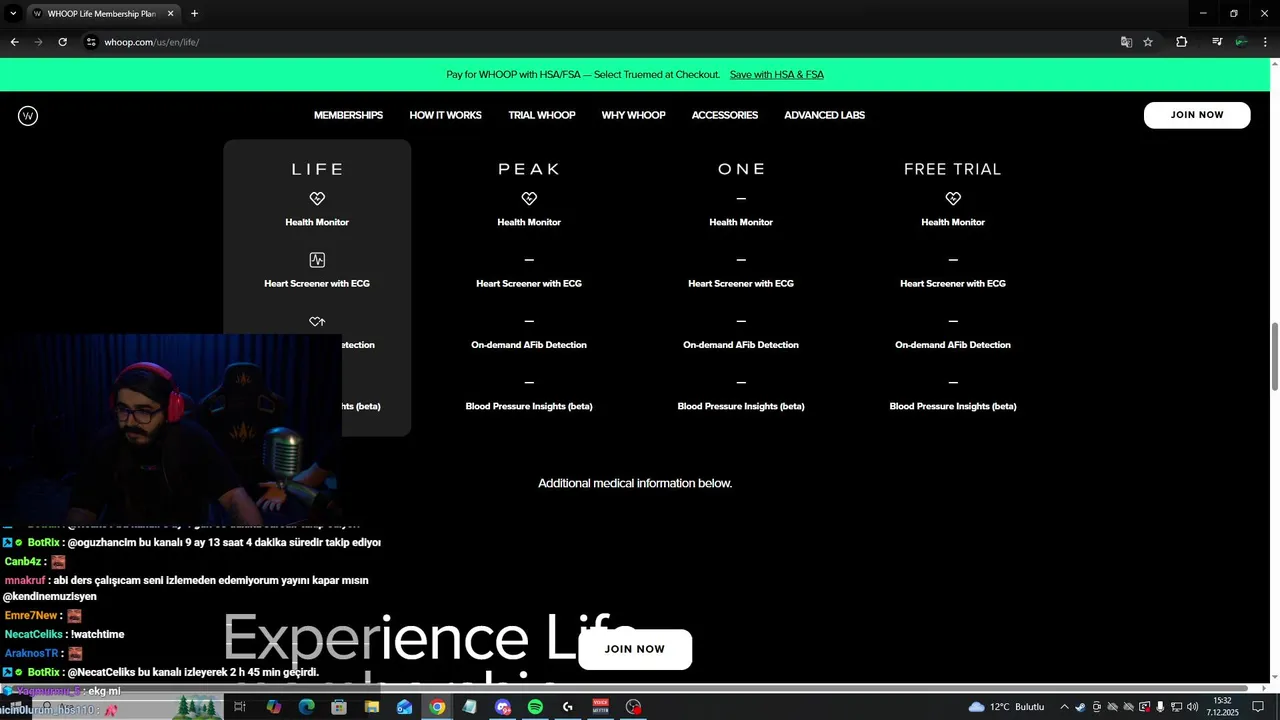This screenshot has width=1280, height=720.
Task: Open the WHY WHOOP menu item
Action: (x=633, y=115)
